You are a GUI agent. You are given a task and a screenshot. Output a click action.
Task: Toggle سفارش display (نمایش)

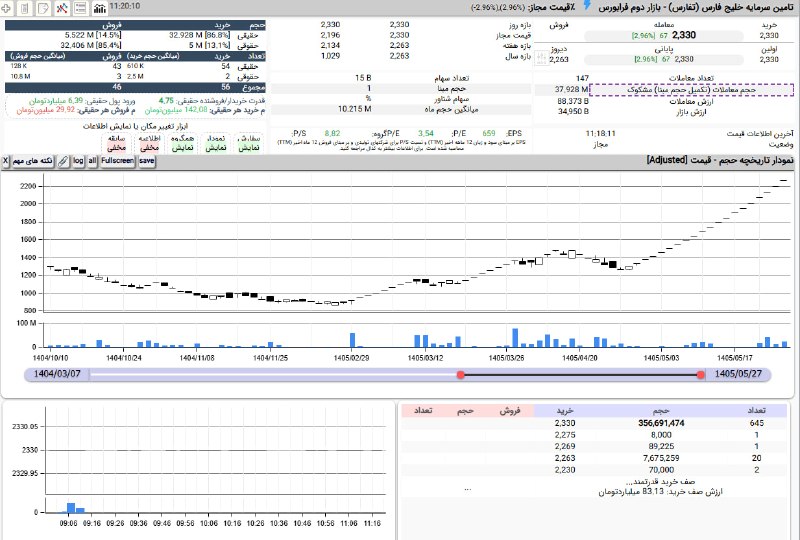coord(249,143)
